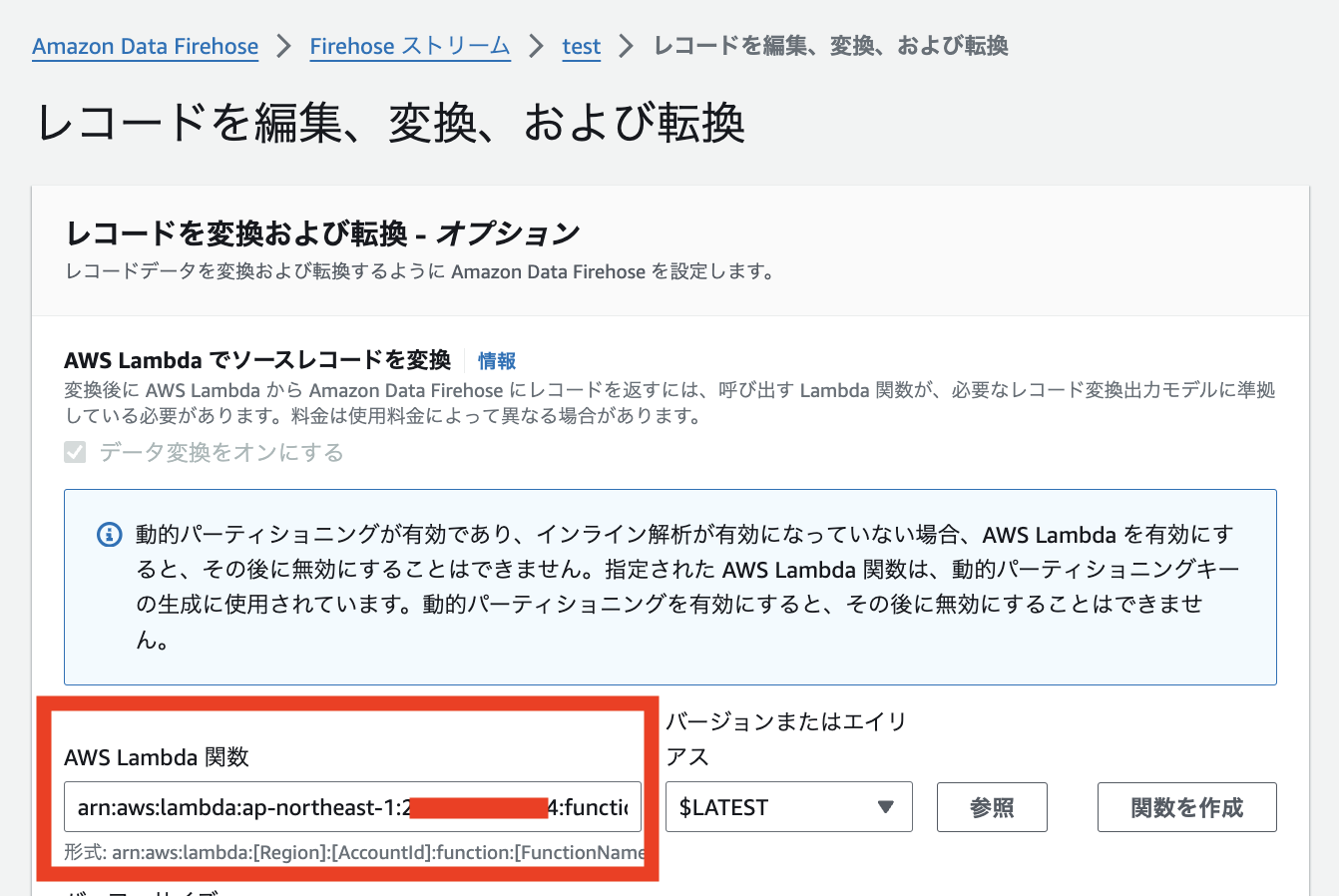The width and height of the screenshot is (1339, 896).
Task: Open the $LATEST version dropdown
Action: point(788,806)
